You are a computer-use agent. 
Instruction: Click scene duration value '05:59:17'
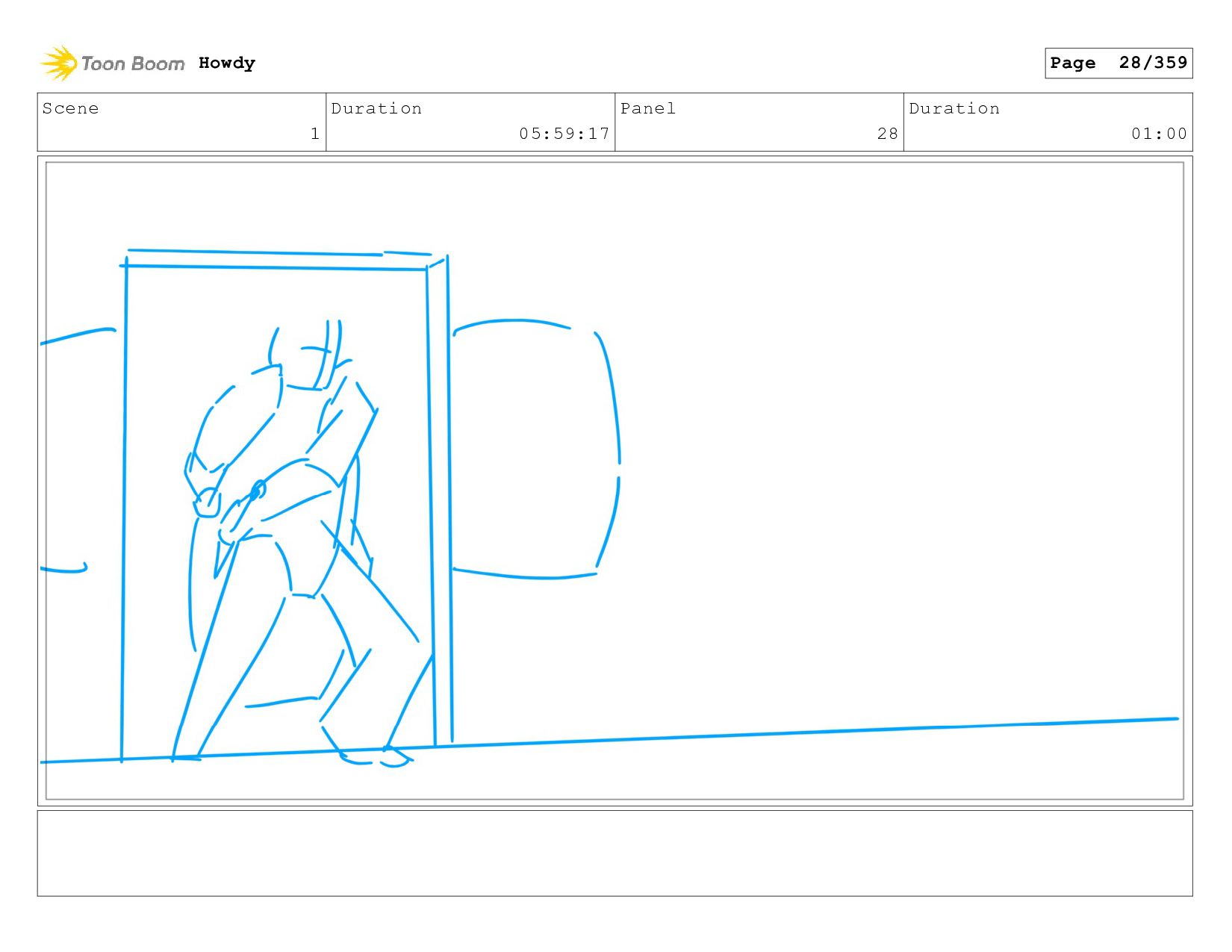pos(564,134)
